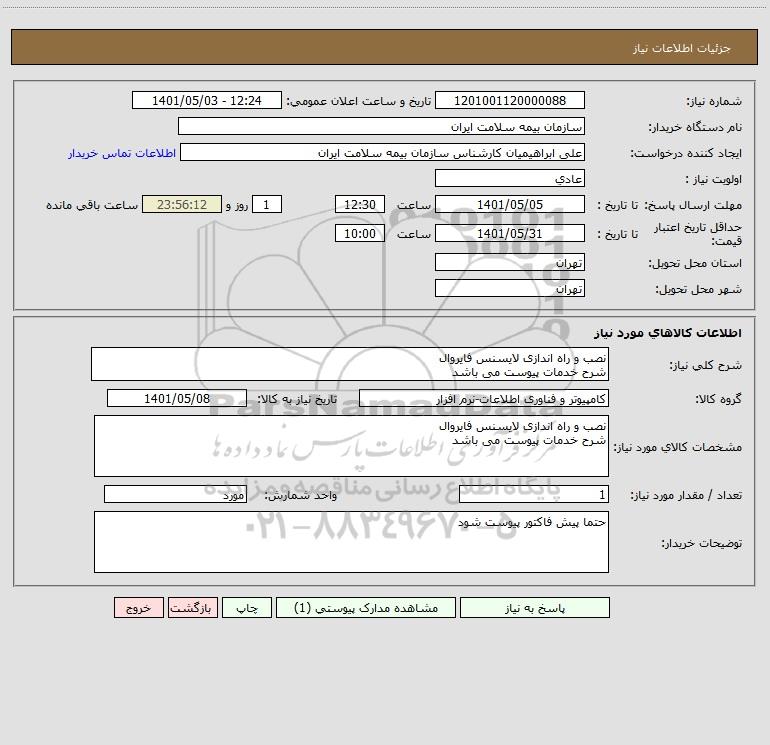Click the نام دستگاه خریدار label

[x=695, y=127]
